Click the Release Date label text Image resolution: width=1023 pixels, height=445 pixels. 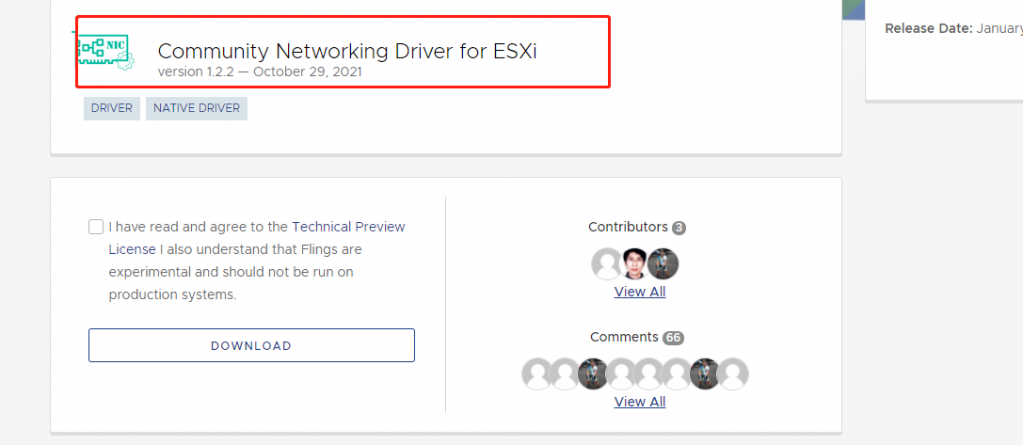tap(929, 29)
